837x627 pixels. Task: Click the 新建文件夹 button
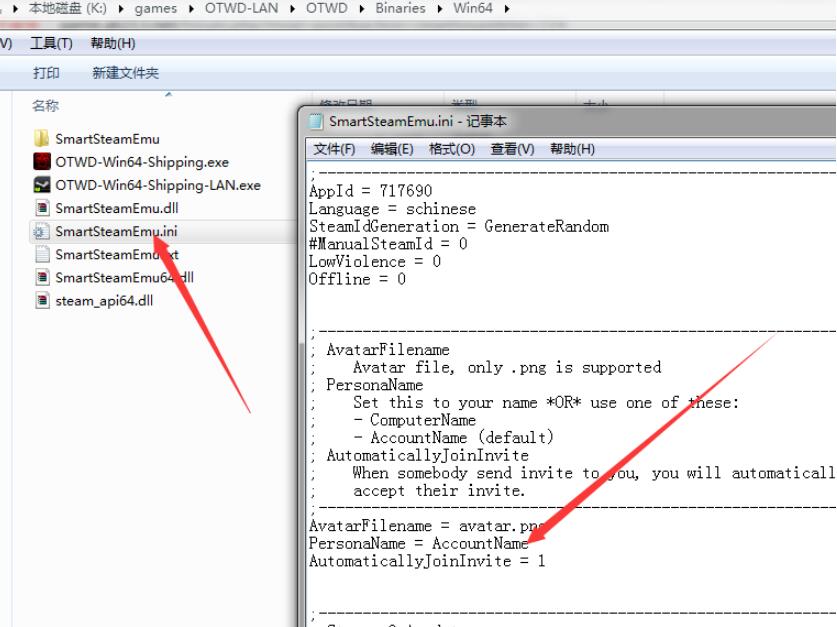pyautogui.click(x=125, y=73)
